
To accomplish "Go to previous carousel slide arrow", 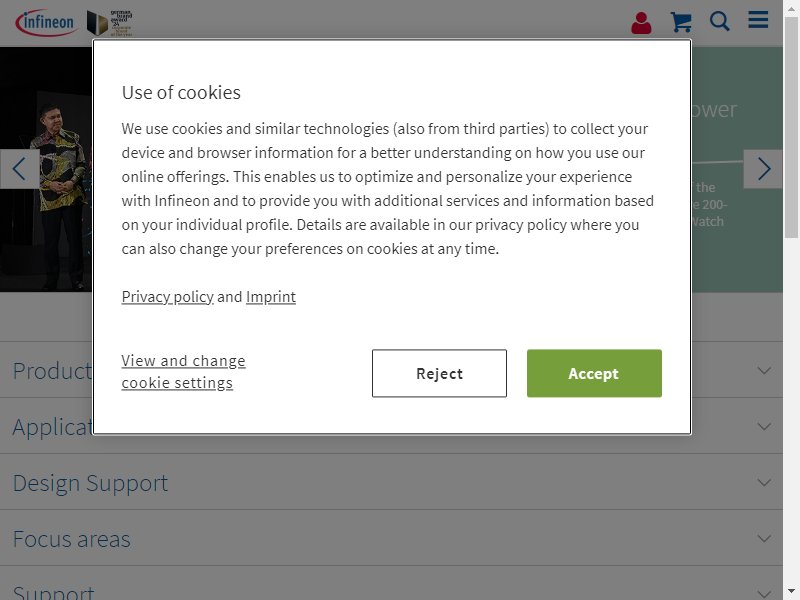I will tap(19, 169).
